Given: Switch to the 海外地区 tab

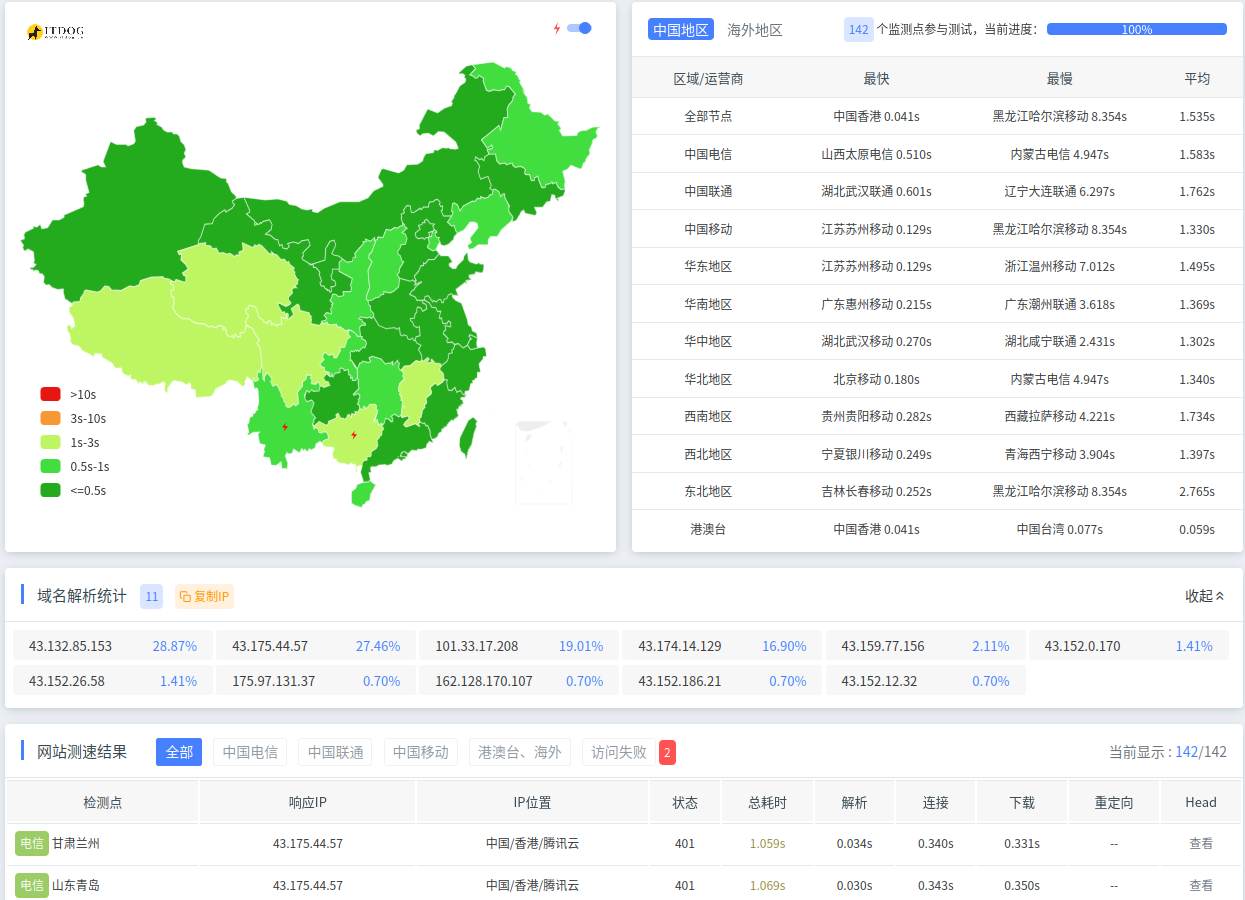Looking at the screenshot, I should (x=754, y=30).
